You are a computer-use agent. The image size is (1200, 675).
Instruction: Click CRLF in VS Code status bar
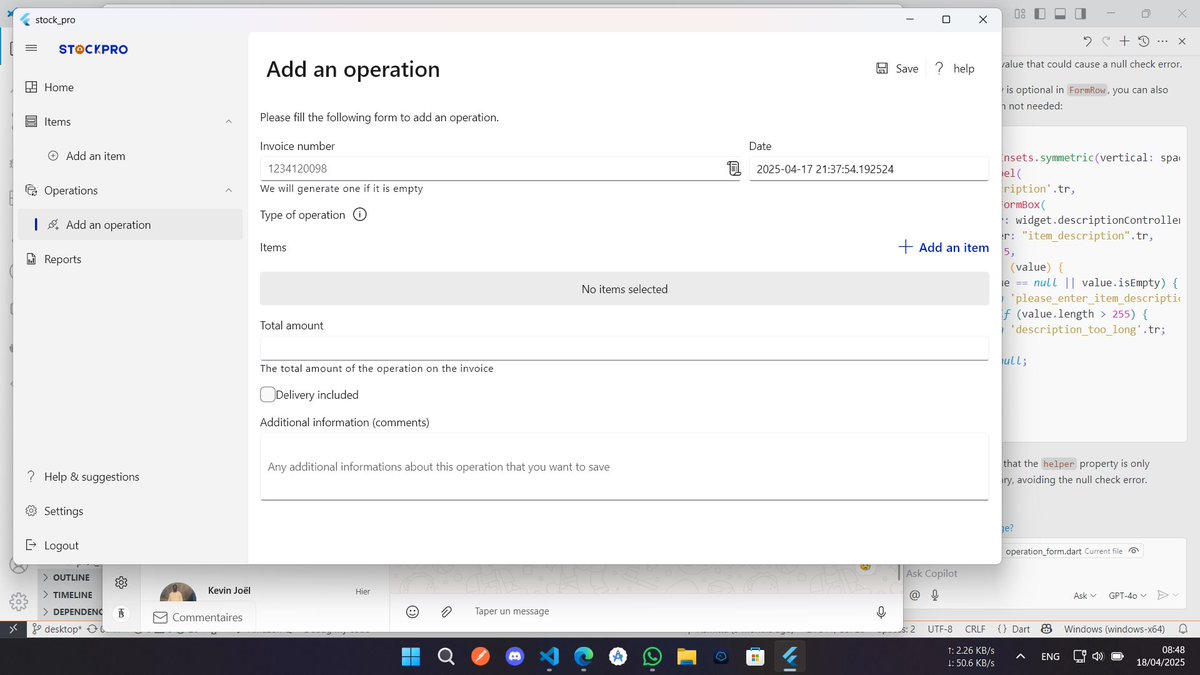pos(974,629)
